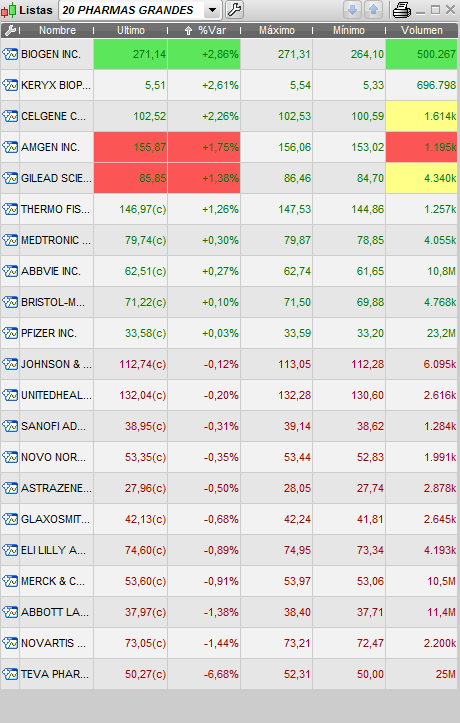The width and height of the screenshot is (460, 723).
Task: Open chart icon for ABBVIE INC.
Action: [10, 271]
